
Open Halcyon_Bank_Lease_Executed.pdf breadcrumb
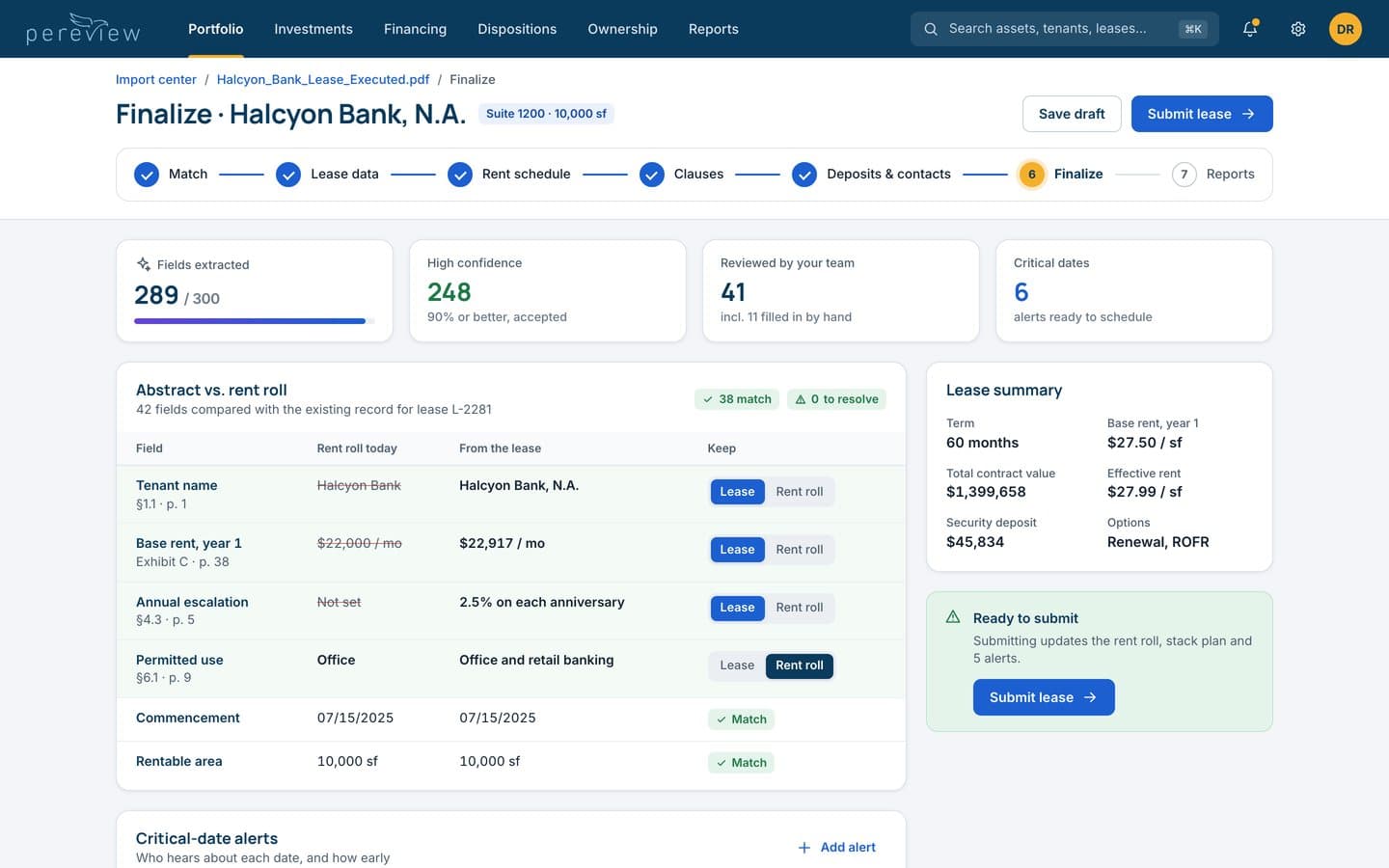(323, 80)
